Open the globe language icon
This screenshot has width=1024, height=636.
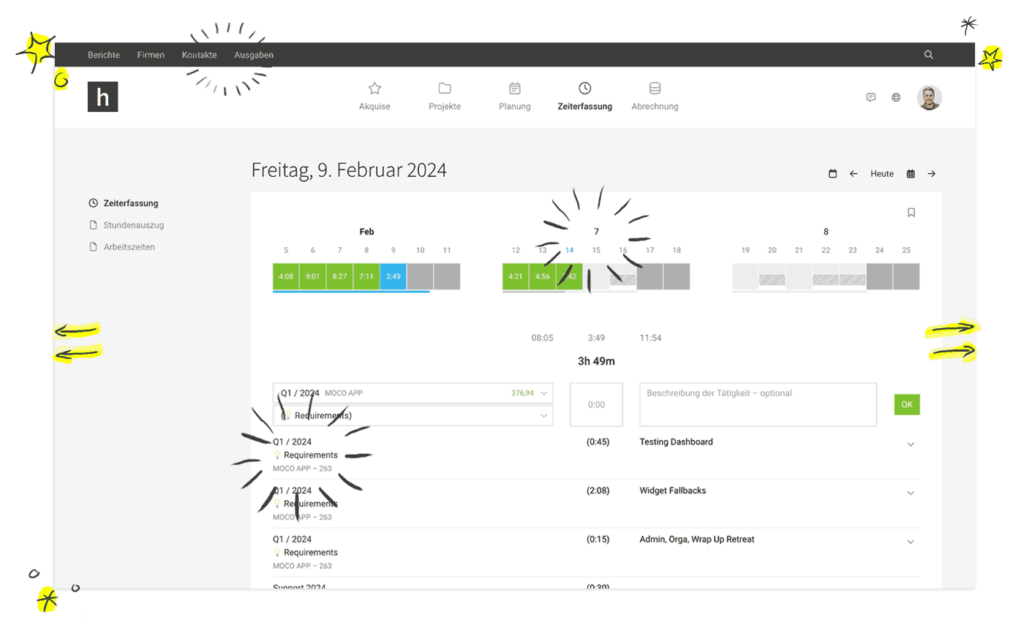[x=896, y=97]
